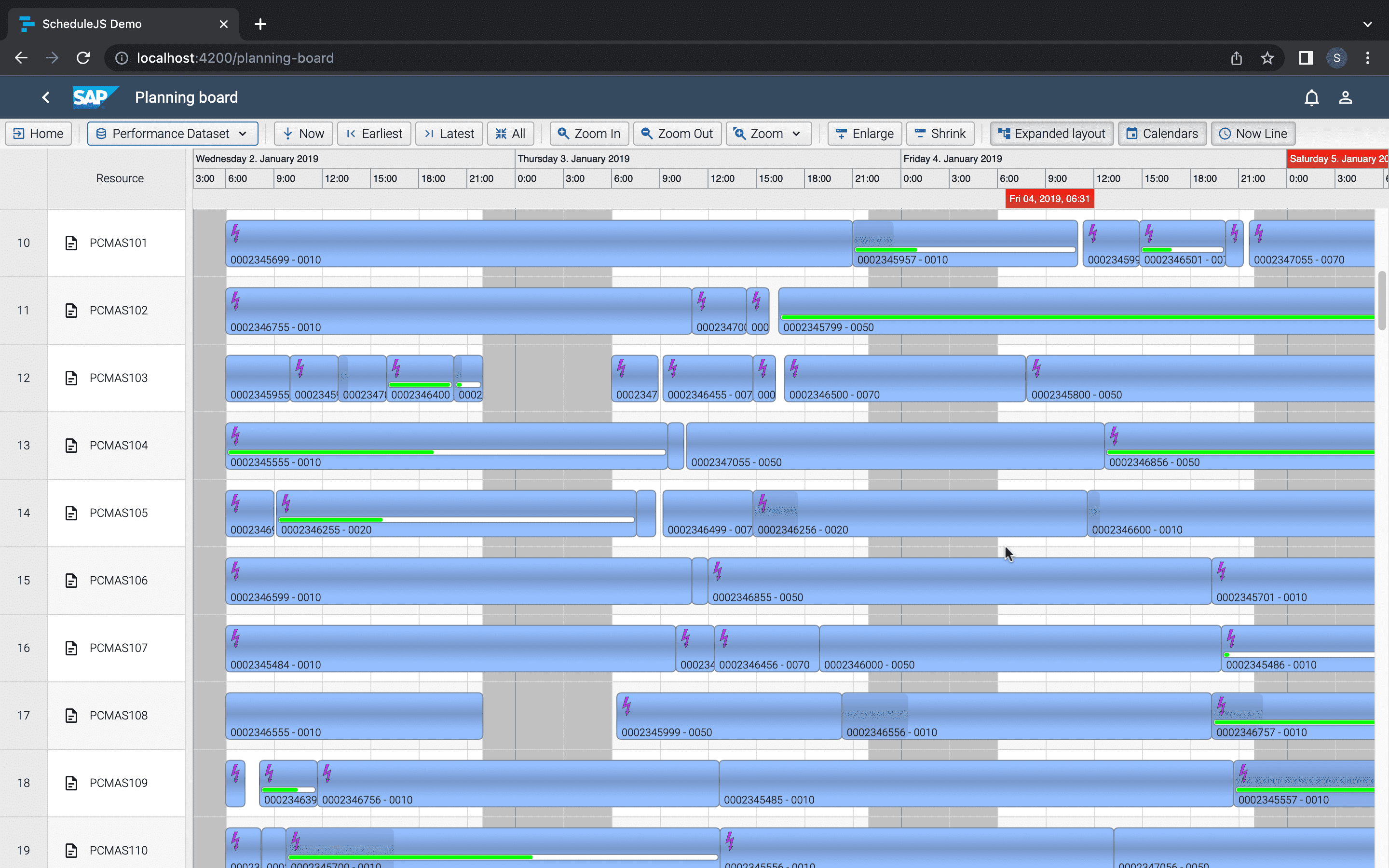Switch to the ScheduleJS Demo tab
Screen dimensions: 1389x868
pyautogui.click(x=92, y=24)
